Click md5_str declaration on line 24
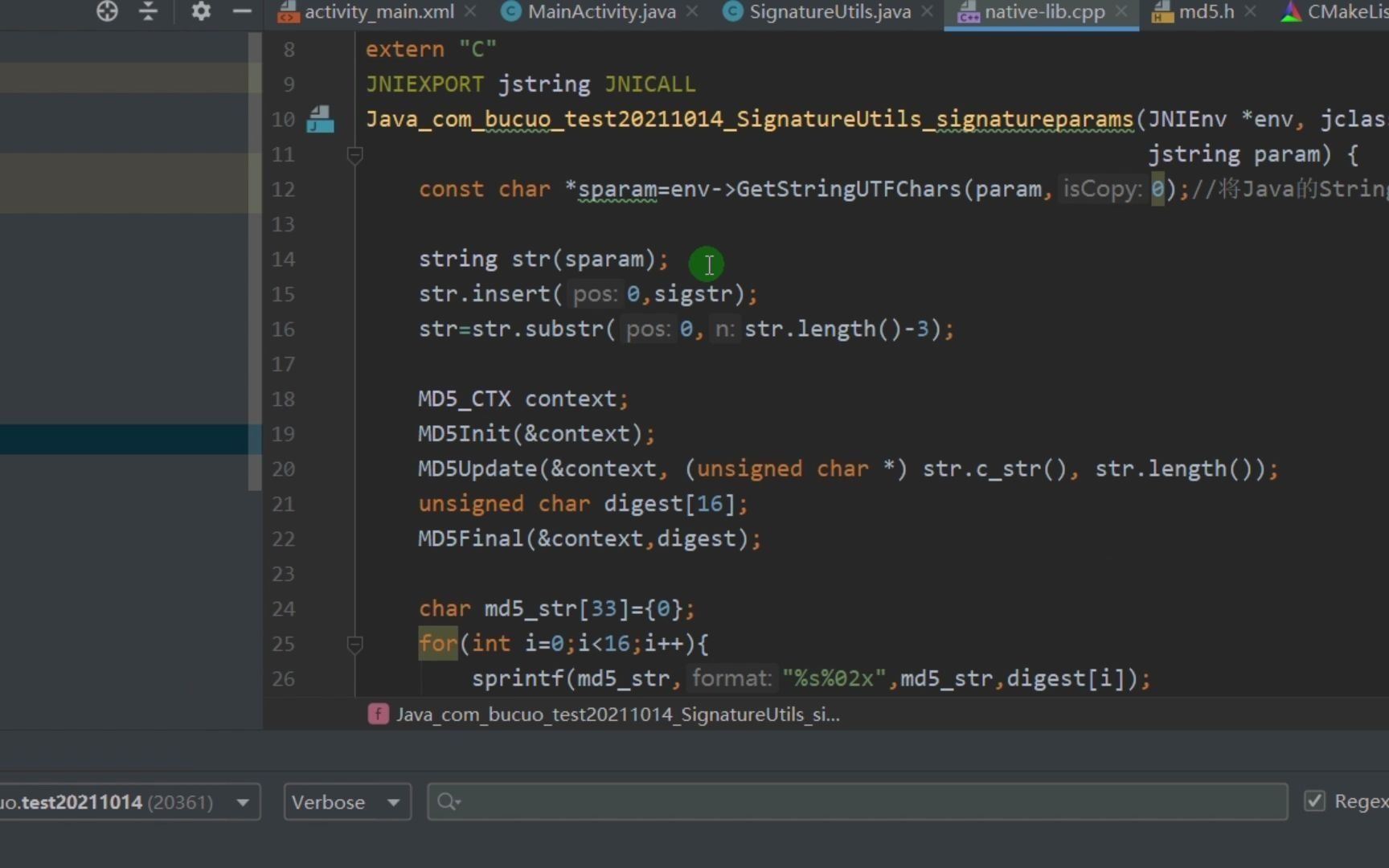This screenshot has width=1389, height=868. tap(531, 609)
